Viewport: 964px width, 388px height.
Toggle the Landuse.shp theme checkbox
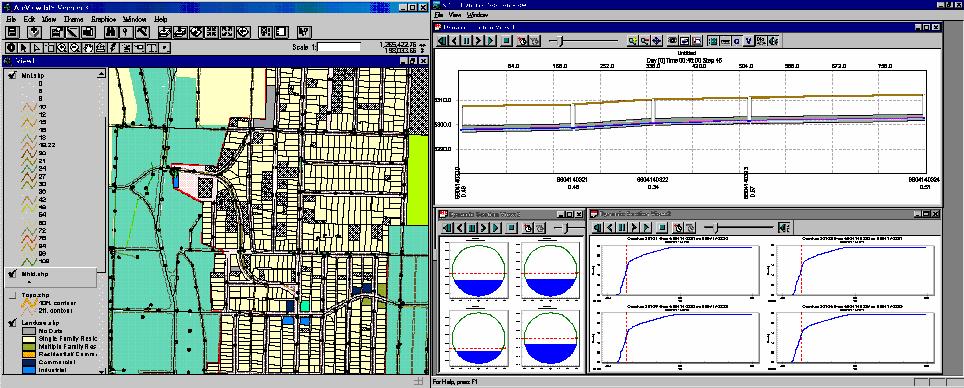click(12, 323)
